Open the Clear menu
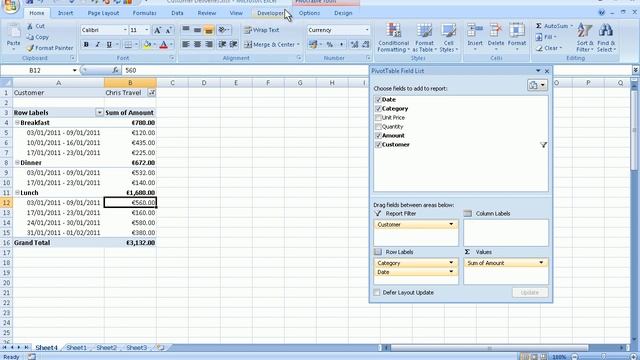The width and height of the screenshot is (640, 360). click(x=549, y=48)
